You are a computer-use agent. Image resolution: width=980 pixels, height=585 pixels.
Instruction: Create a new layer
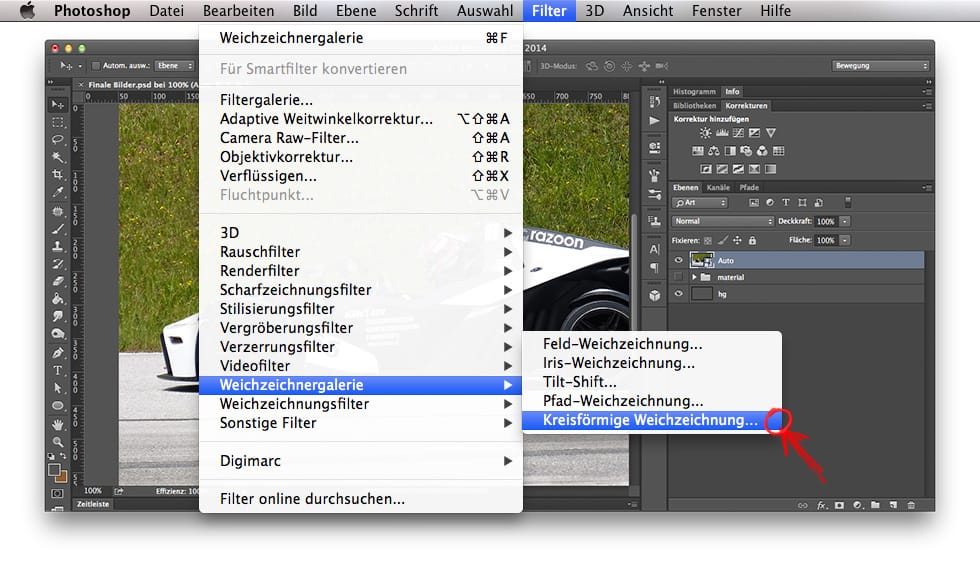(893, 505)
